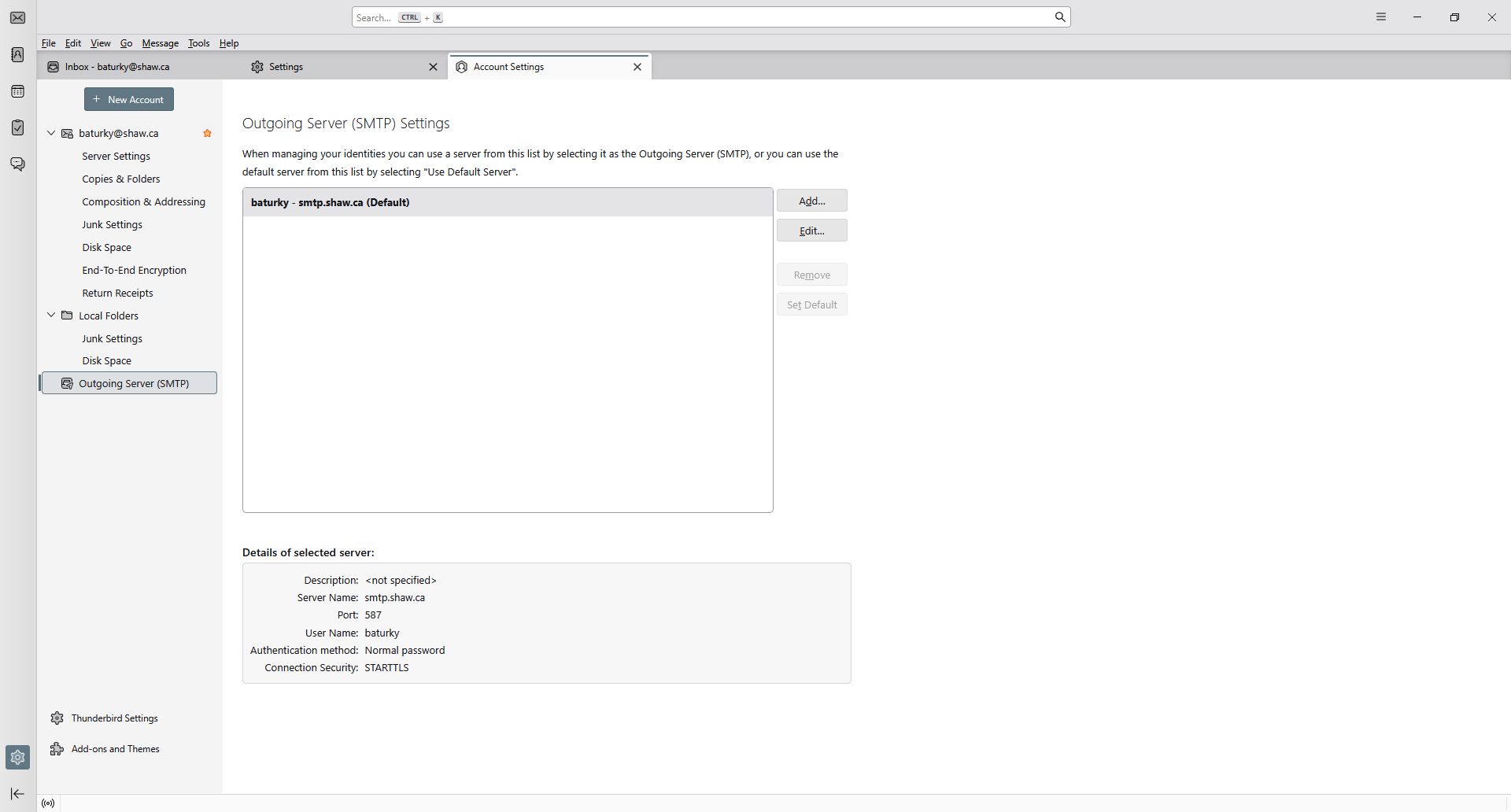1511x812 pixels.
Task: Click the settings gear in spaces toolbar
Action: tap(17, 758)
